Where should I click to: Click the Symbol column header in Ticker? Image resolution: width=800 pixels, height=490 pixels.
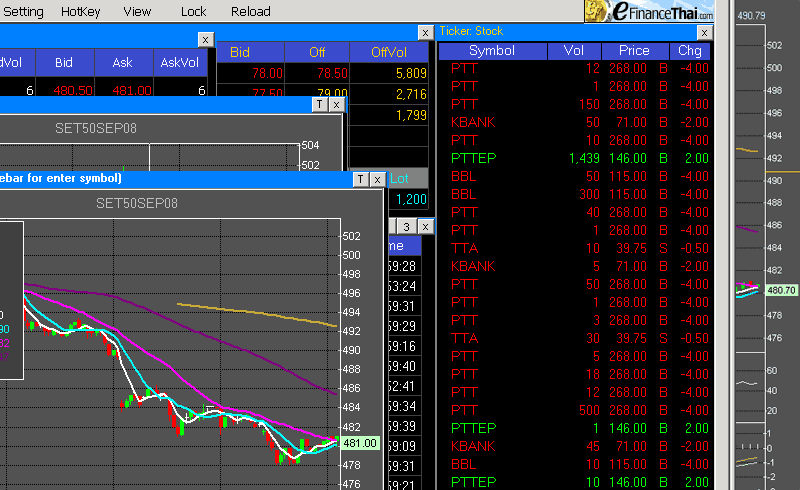492,51
